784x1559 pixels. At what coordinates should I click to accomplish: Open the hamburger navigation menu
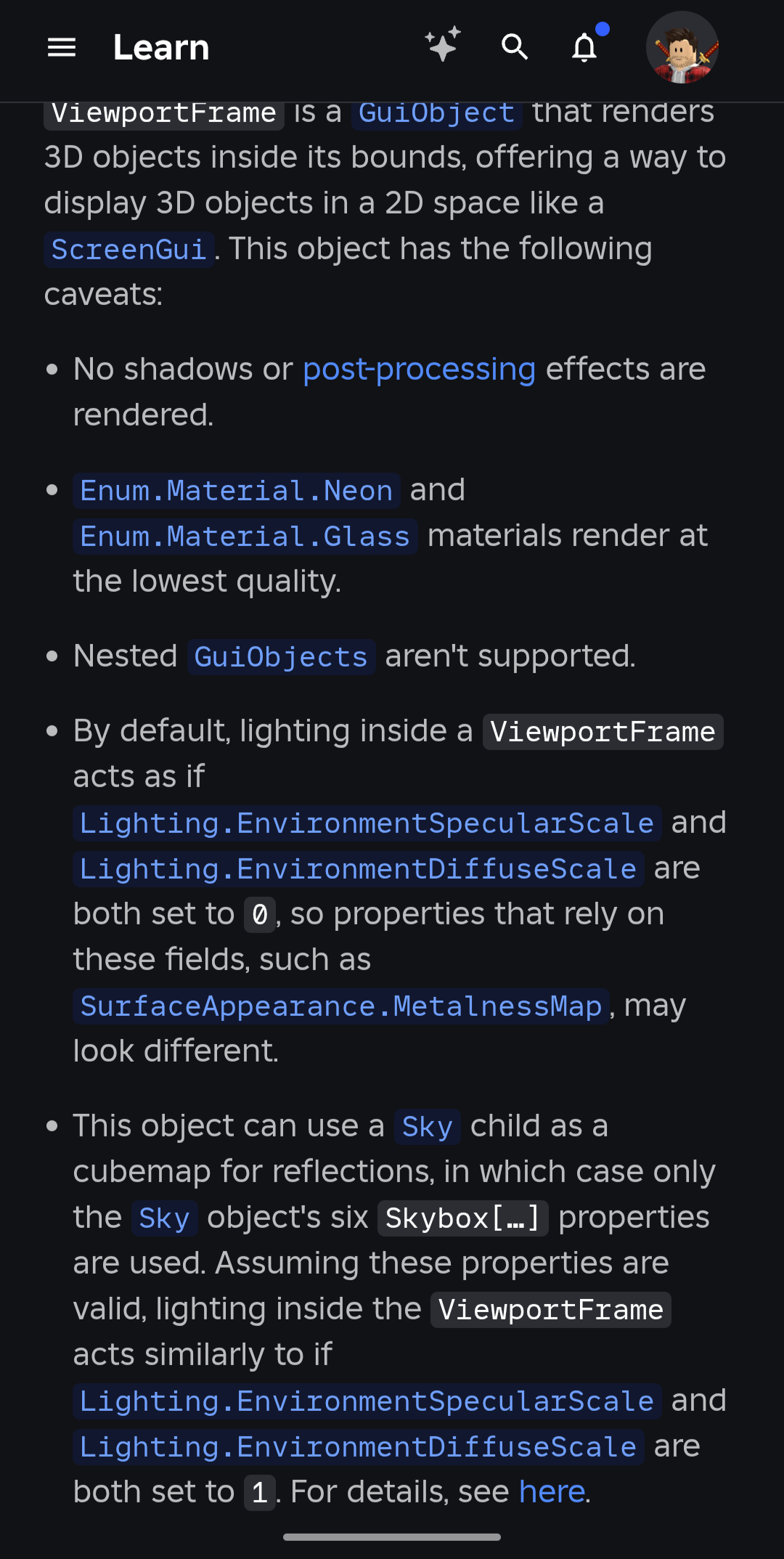tap(62, 48)
